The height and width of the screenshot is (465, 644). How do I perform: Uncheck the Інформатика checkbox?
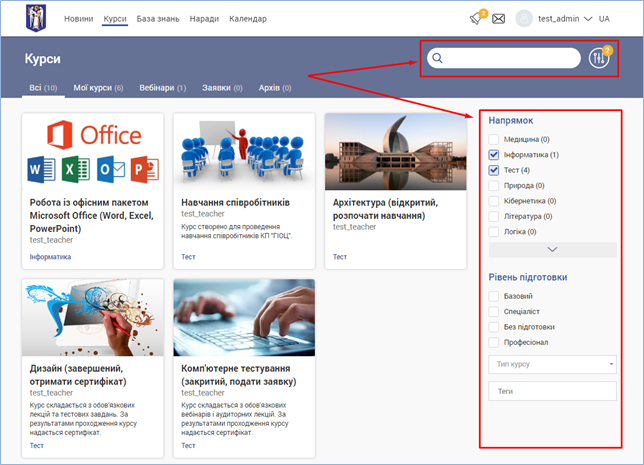(494, 155)
